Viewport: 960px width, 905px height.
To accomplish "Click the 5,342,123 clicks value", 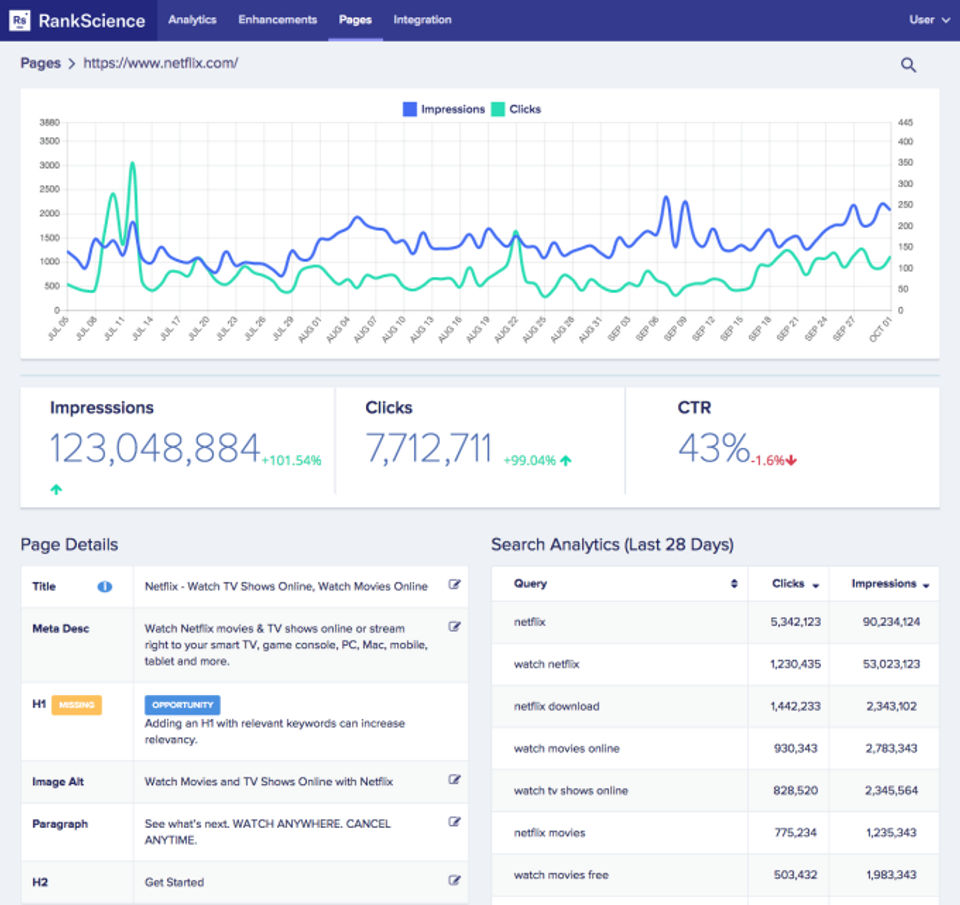I will [x=795, y=622].
